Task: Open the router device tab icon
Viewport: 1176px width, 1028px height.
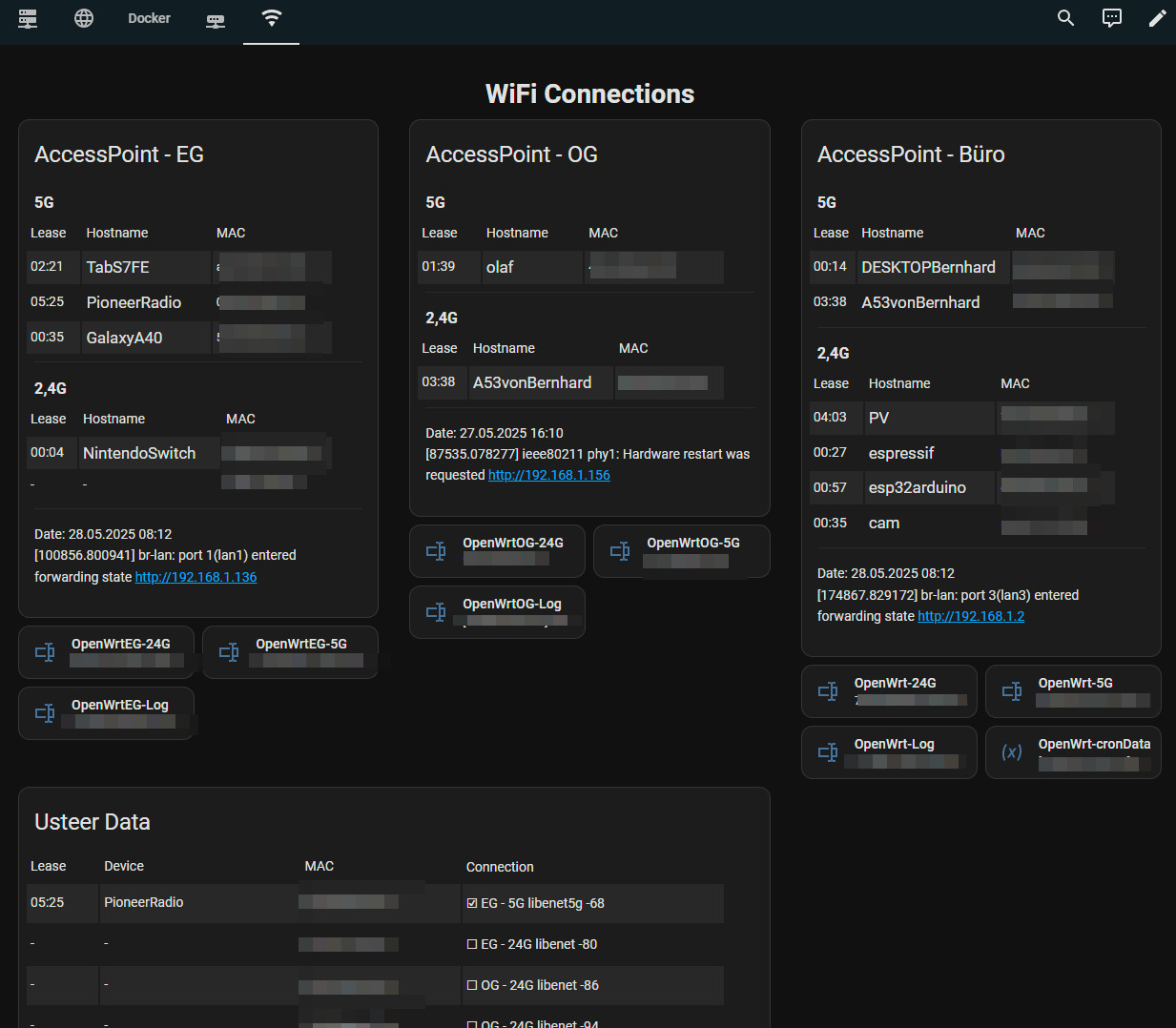Action: pos(216,20)
